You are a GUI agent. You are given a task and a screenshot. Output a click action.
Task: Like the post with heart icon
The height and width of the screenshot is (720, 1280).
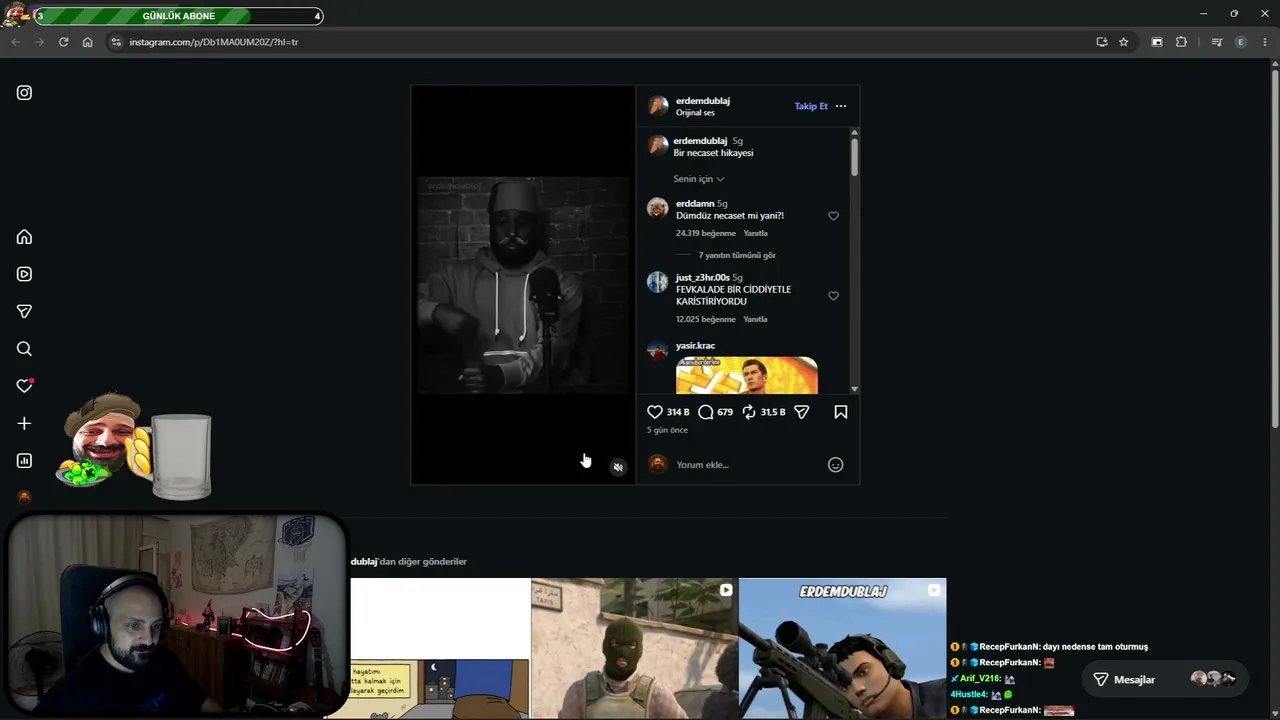coord(655,412)
